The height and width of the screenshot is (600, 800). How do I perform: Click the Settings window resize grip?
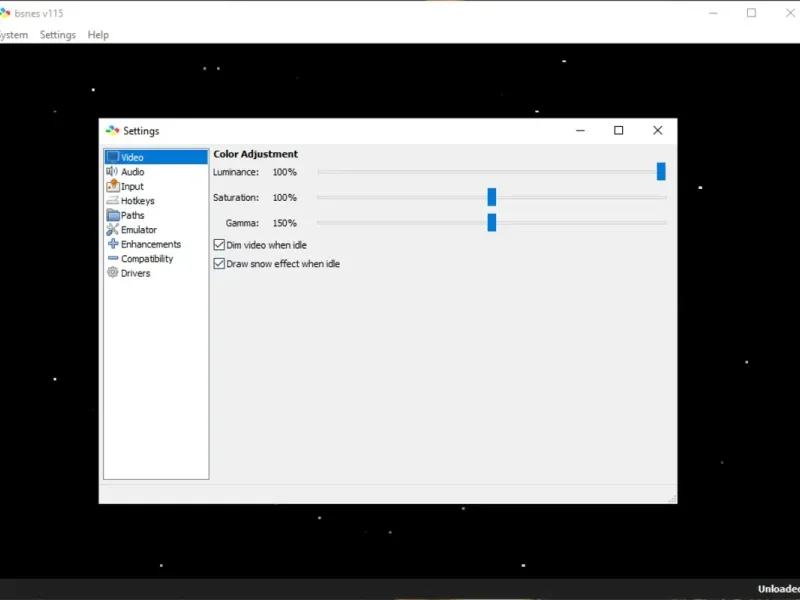click(672, 499)
